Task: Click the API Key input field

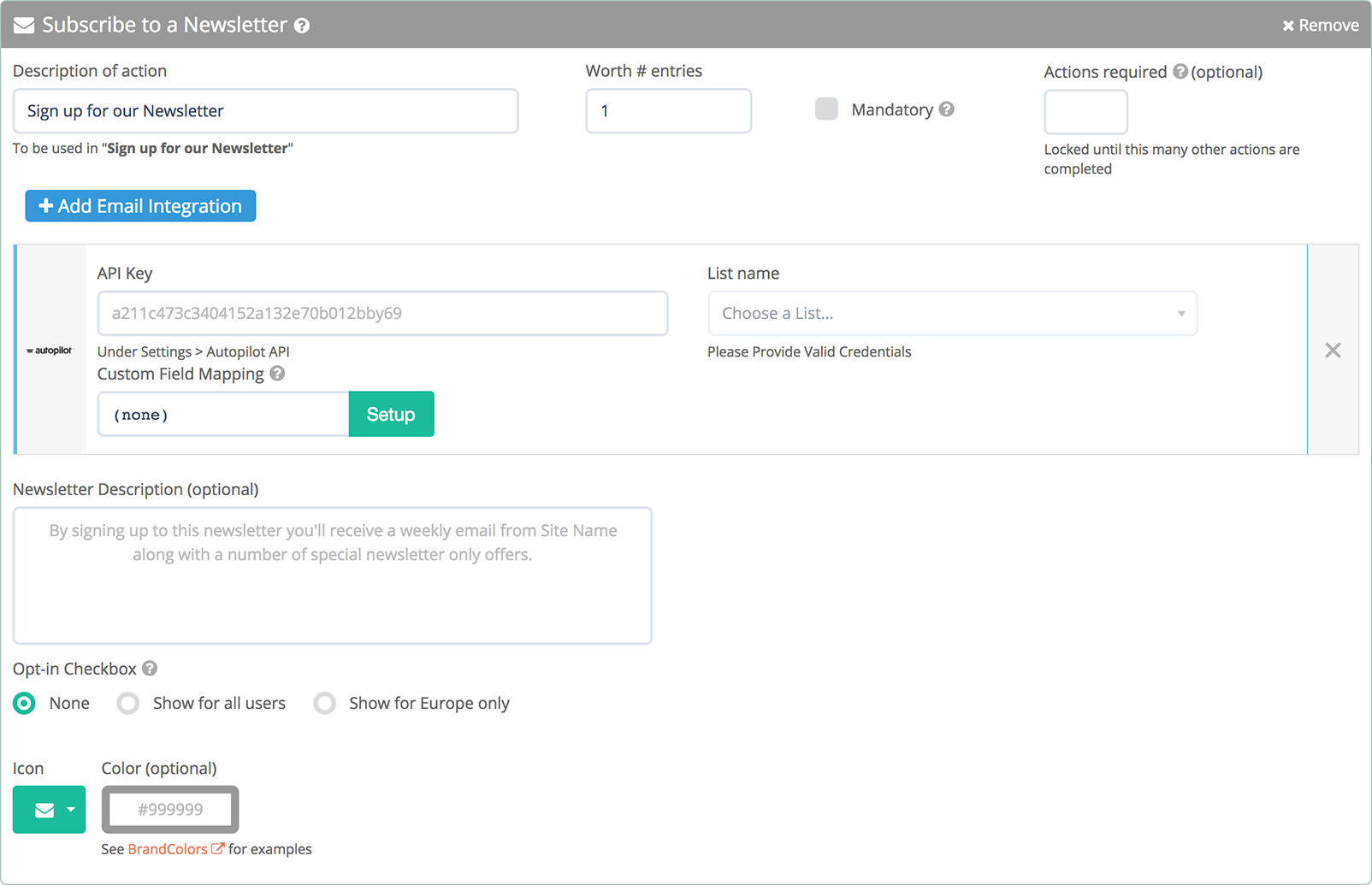Action: (382, 313)
